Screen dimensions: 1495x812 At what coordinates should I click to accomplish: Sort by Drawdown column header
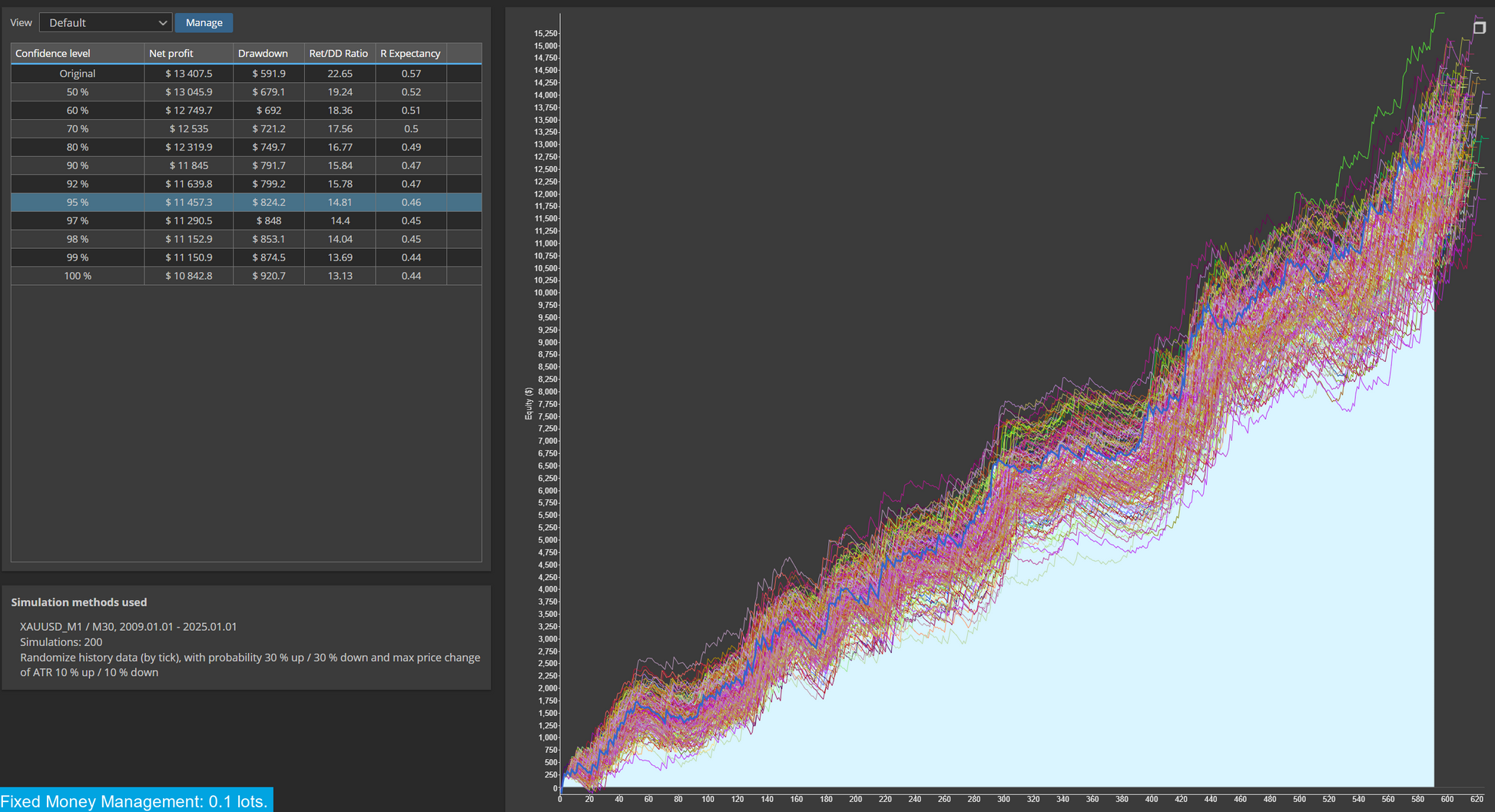tap(268, 53)
